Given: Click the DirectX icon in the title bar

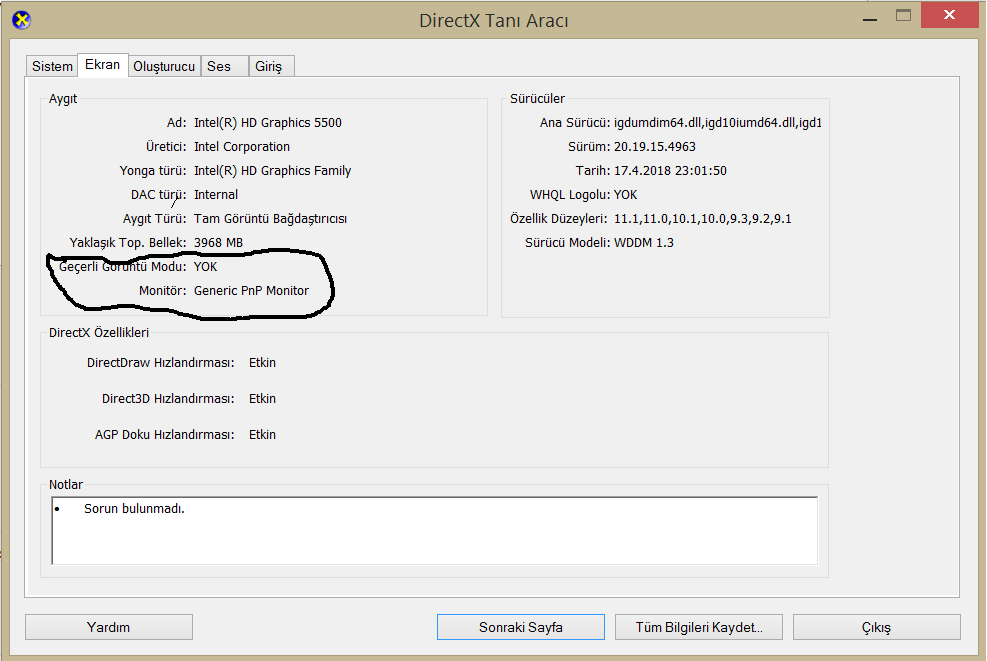Looking at the screenshot, I should 21,20.
